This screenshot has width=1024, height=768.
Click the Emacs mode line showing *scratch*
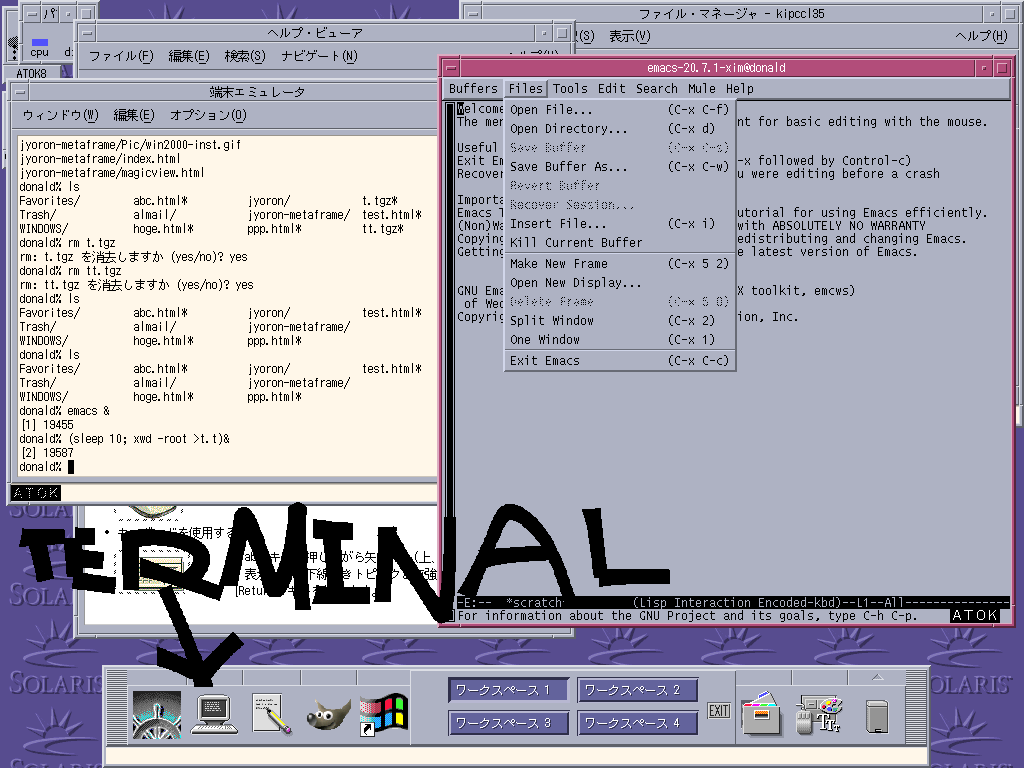pyautogui.click(x=733, y=602)
